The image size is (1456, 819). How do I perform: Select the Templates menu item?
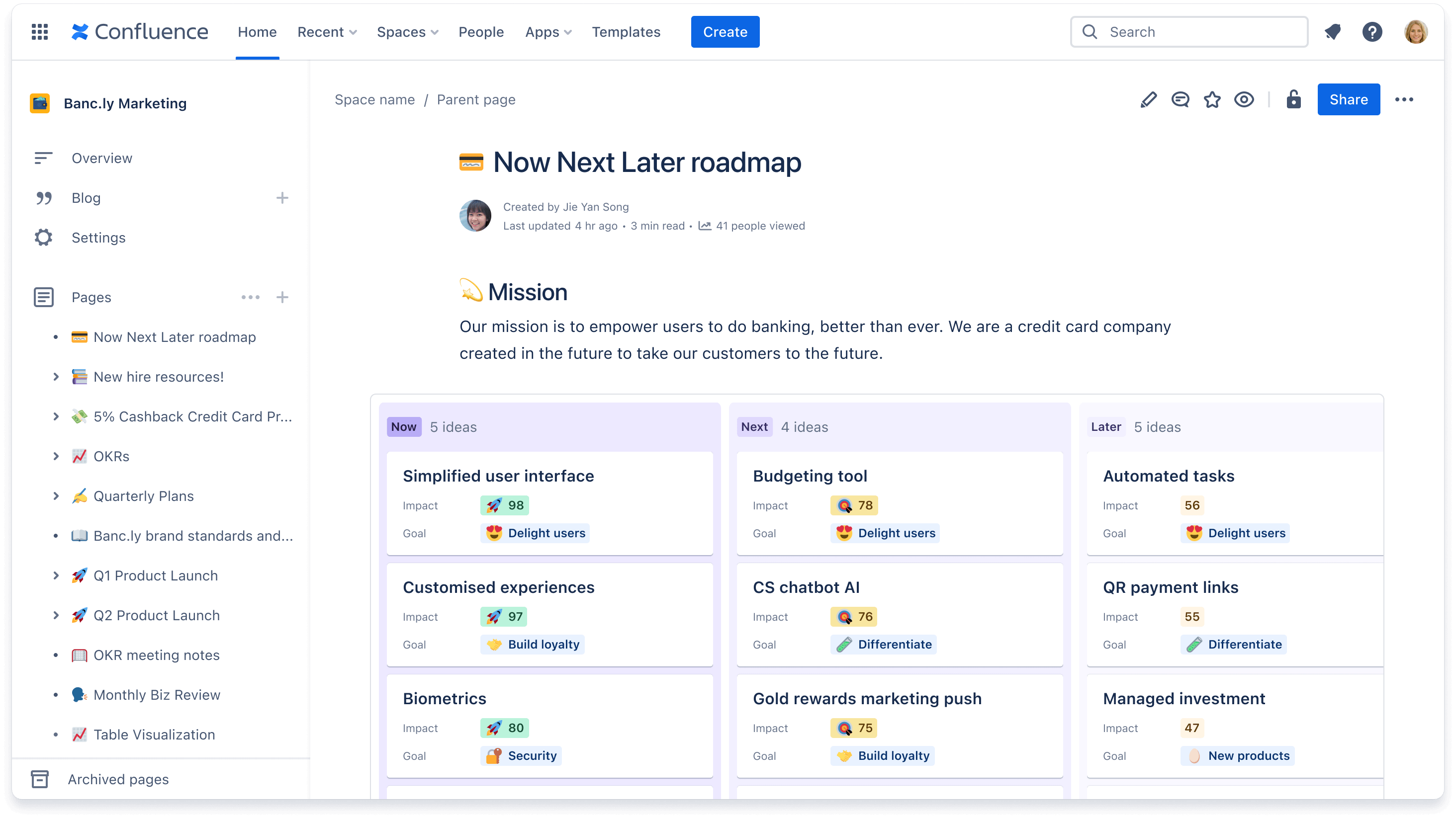pyautogui.click(x=626, y=31)
